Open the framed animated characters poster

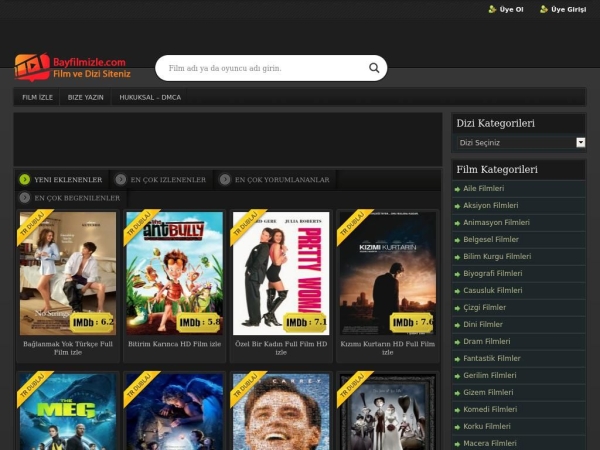click(x=388, y=411)
